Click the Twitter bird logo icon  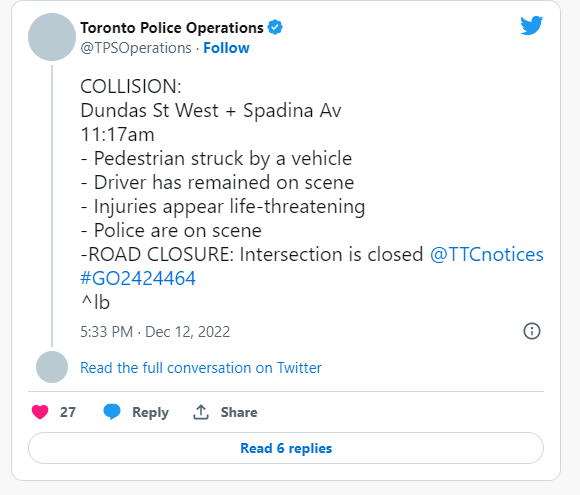tap(532, 26)
